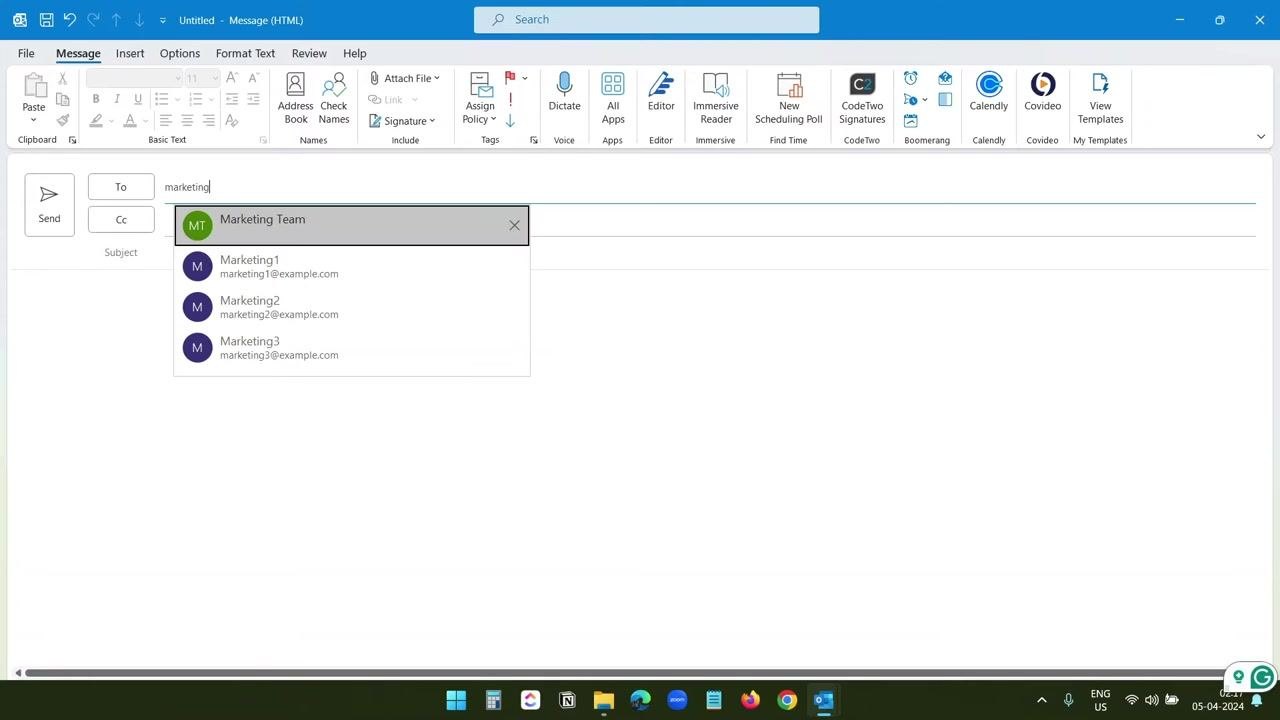Click the Copy icon in Clipboard group
The width and height of the screenshot is (1280, 720).
pos(62,99)
